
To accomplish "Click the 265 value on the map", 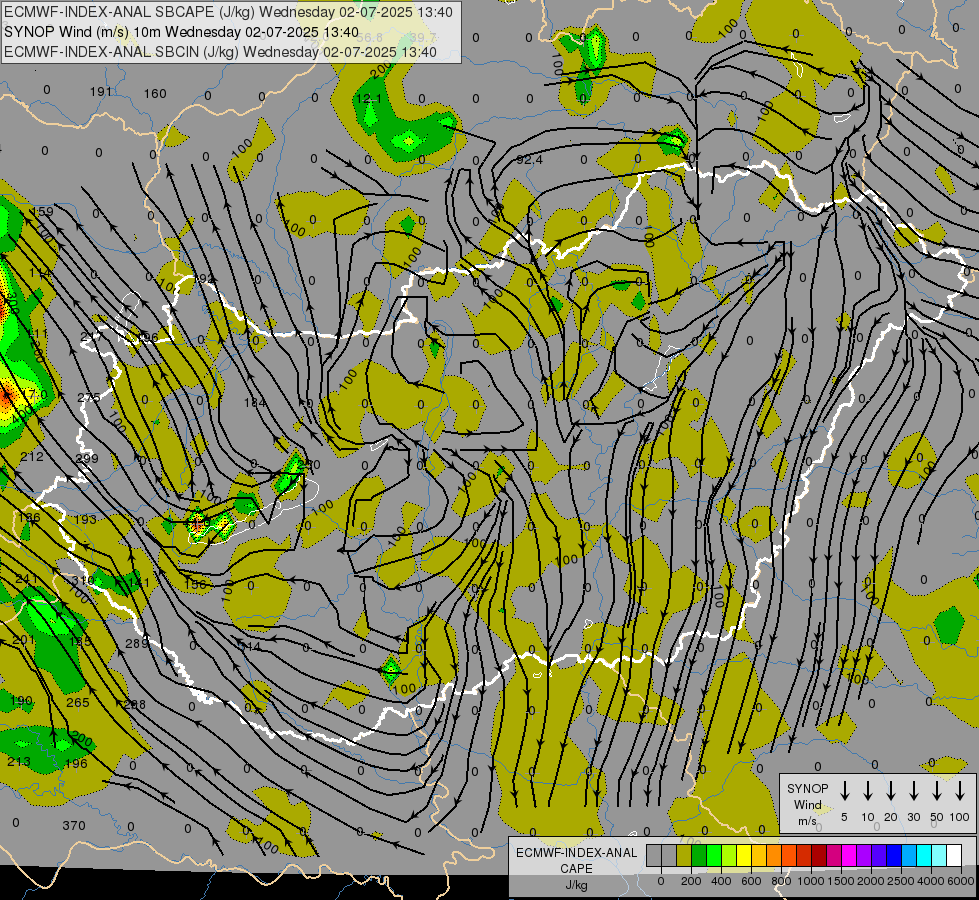I will (78, 703).
